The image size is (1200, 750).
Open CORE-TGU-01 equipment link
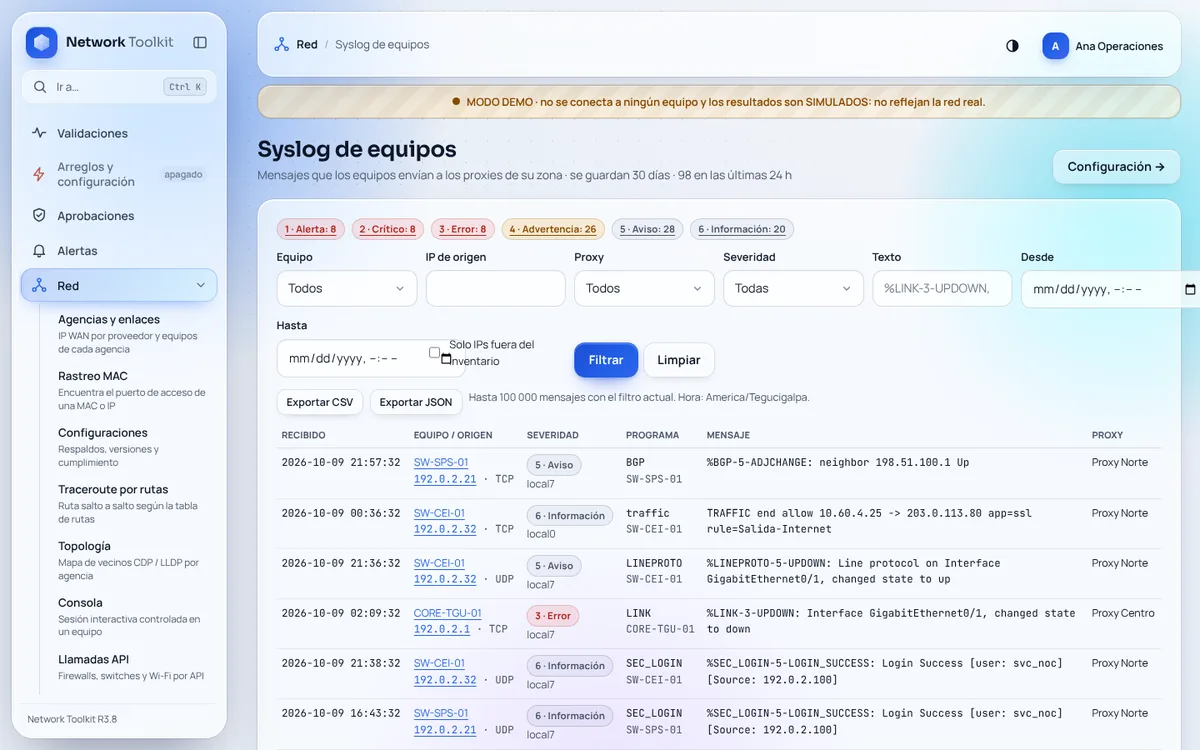(x=448, y=613)
